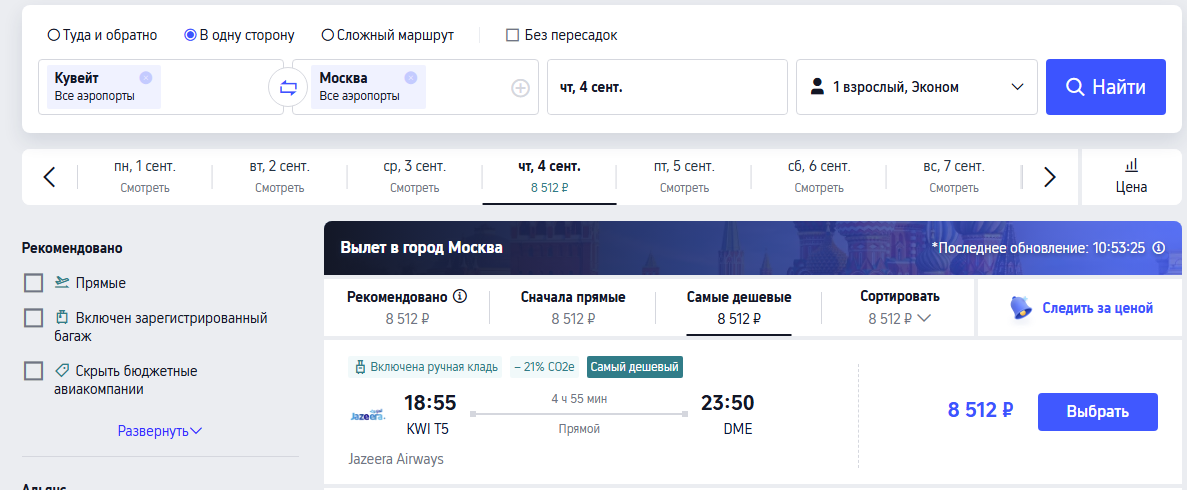Click info icon beside last update time
This screenshot has width=1187, height=490.
(1158, 248)
